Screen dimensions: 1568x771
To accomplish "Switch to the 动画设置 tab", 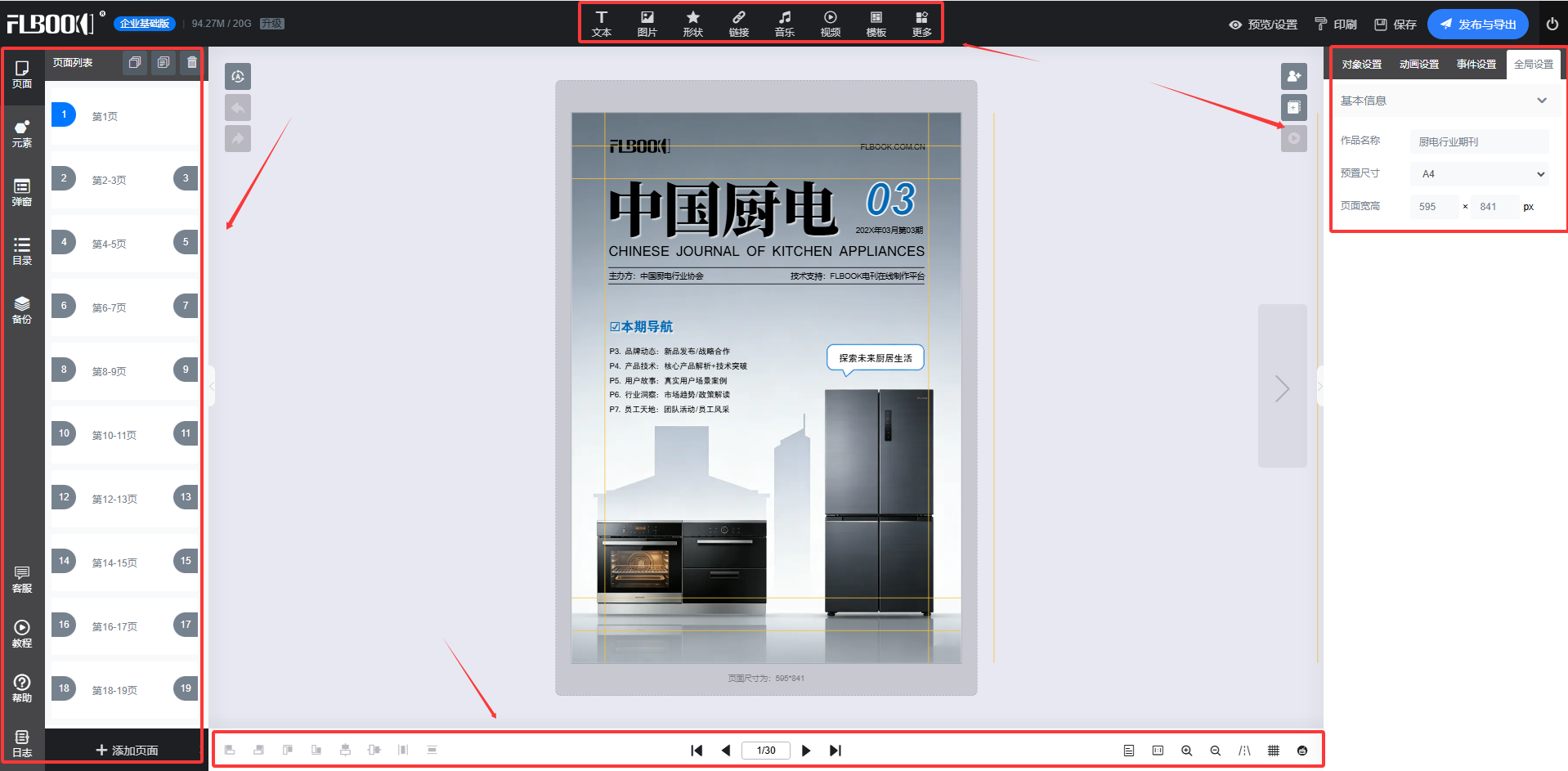I will [1418, 65].
